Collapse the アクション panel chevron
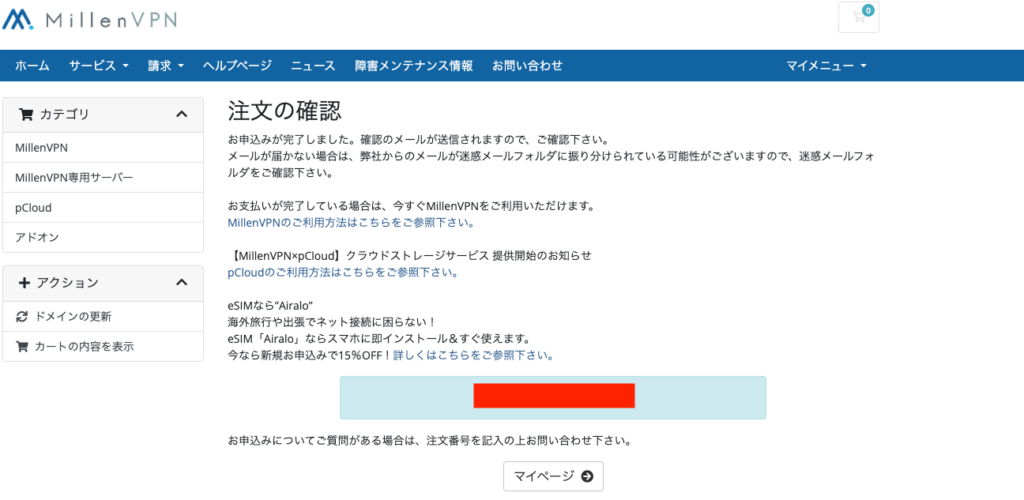Viewport: 1024px width, 500px height. point(181,283)
